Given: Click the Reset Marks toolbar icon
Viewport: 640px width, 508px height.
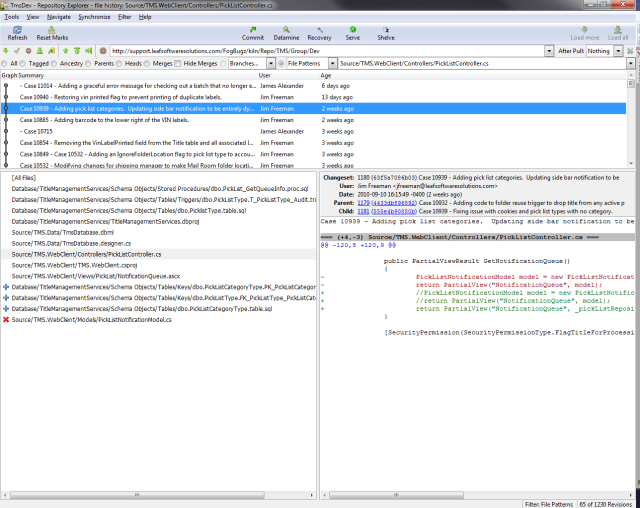Looking at the screenshot, I should tap(52, 33).
